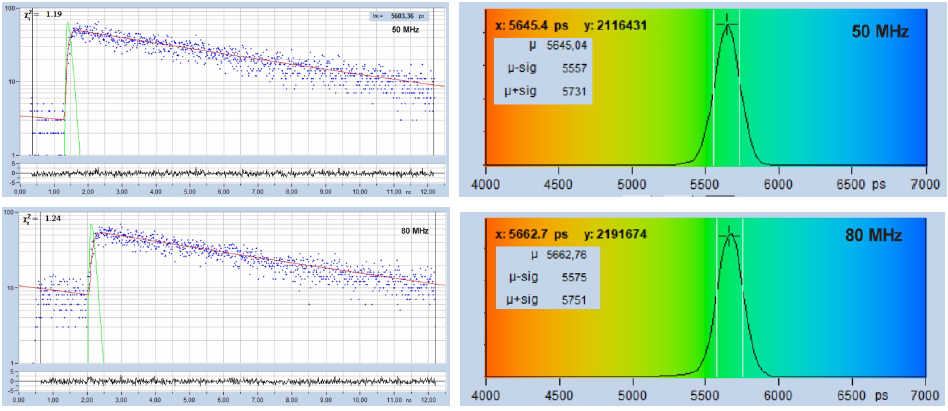Click the μ-sig value 5575

[x=569, y=276]
